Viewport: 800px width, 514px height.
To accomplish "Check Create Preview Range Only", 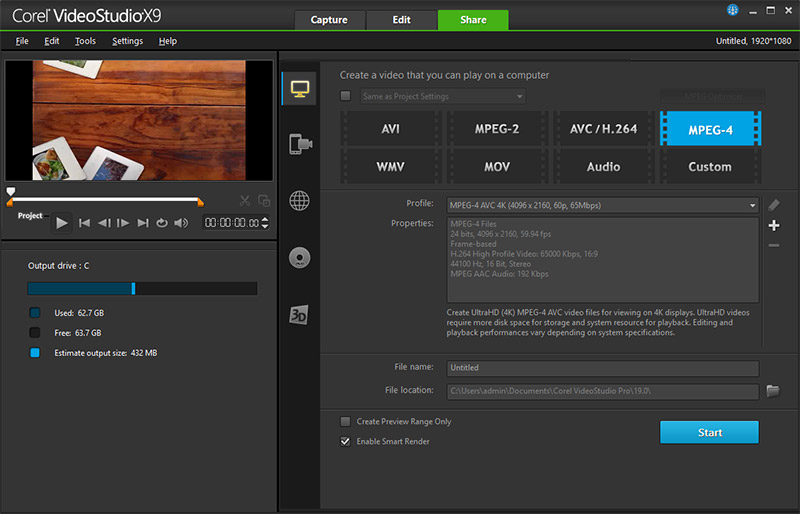I will (x=345, y=422).
